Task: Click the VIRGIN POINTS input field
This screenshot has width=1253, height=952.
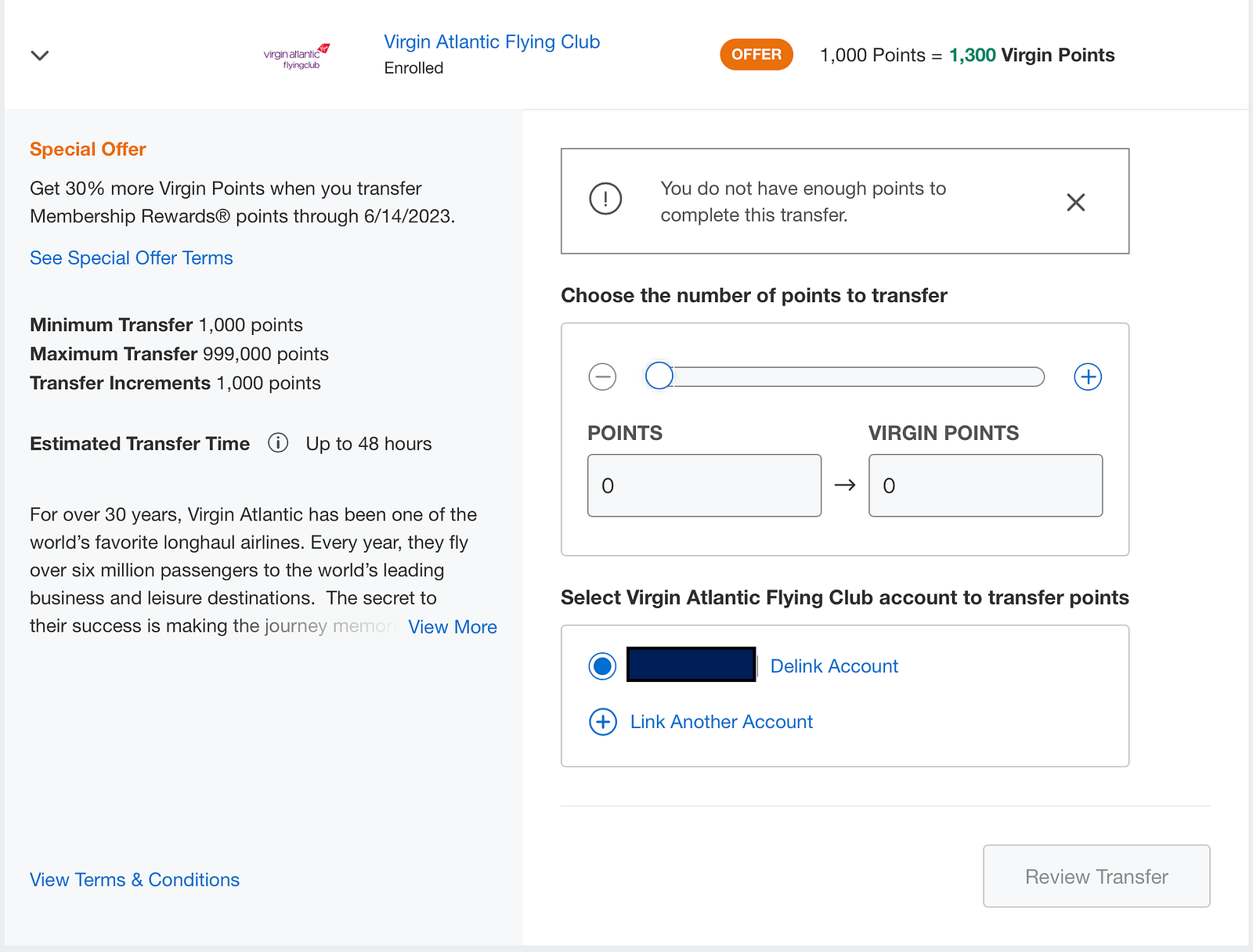Action: tap(985, 485)
